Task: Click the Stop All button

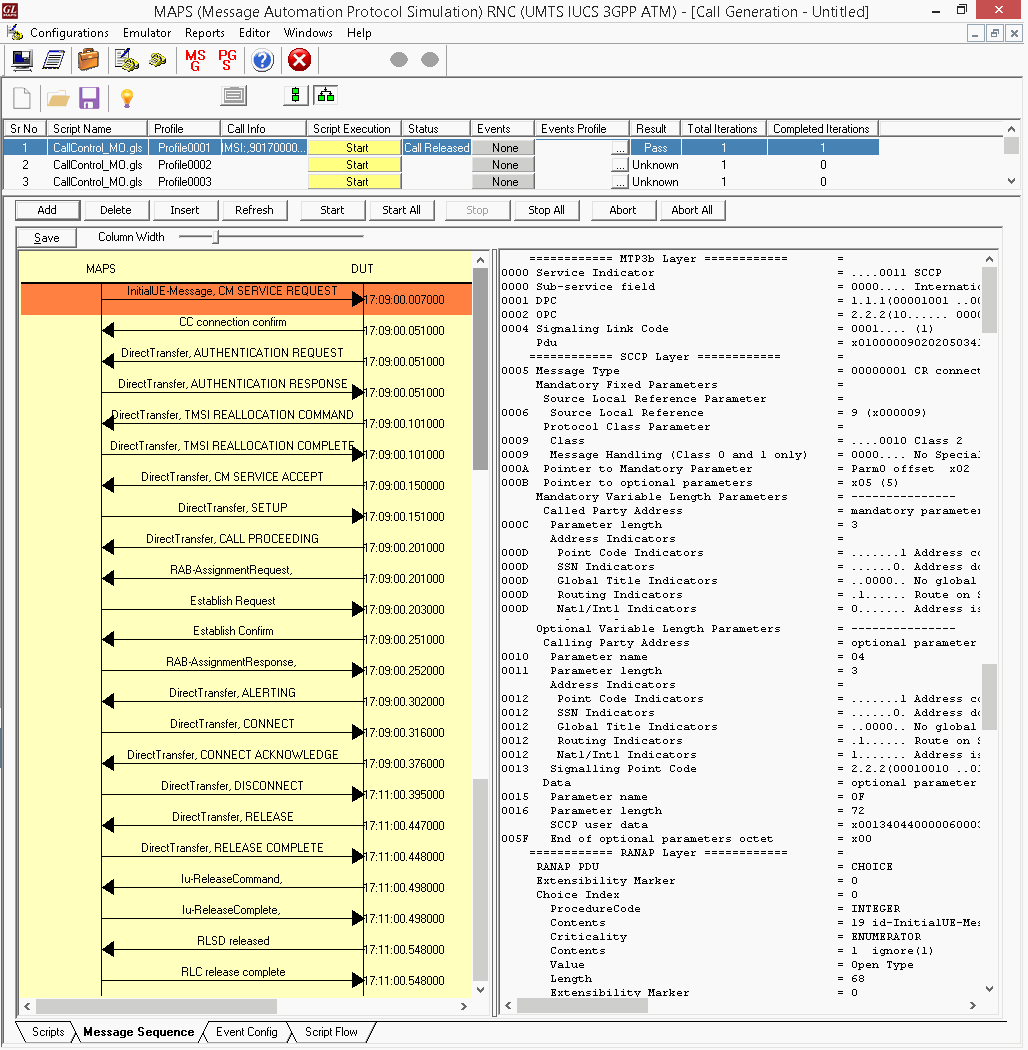Action: coord(546,210)
